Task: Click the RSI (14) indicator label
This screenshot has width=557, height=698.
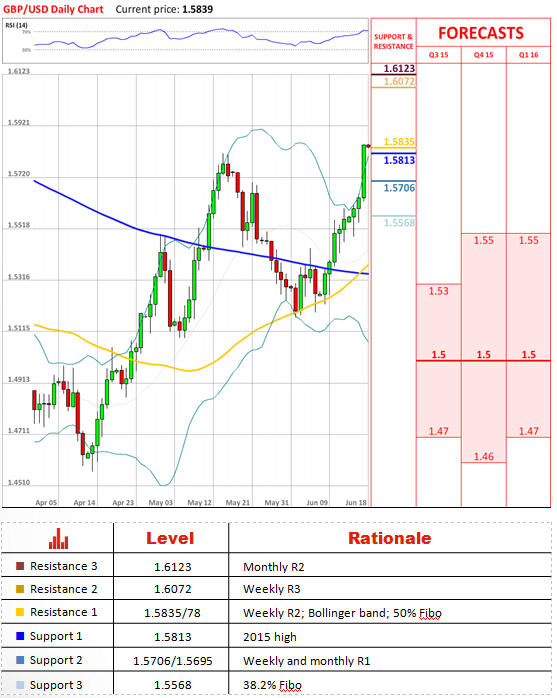Action: pos(16,25)
